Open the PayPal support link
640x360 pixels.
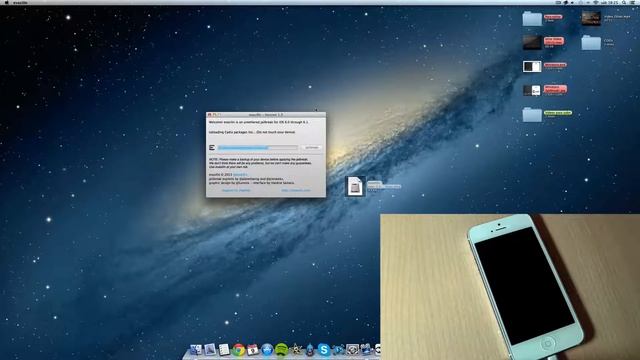pyautogui.click(x=236, y=190)
